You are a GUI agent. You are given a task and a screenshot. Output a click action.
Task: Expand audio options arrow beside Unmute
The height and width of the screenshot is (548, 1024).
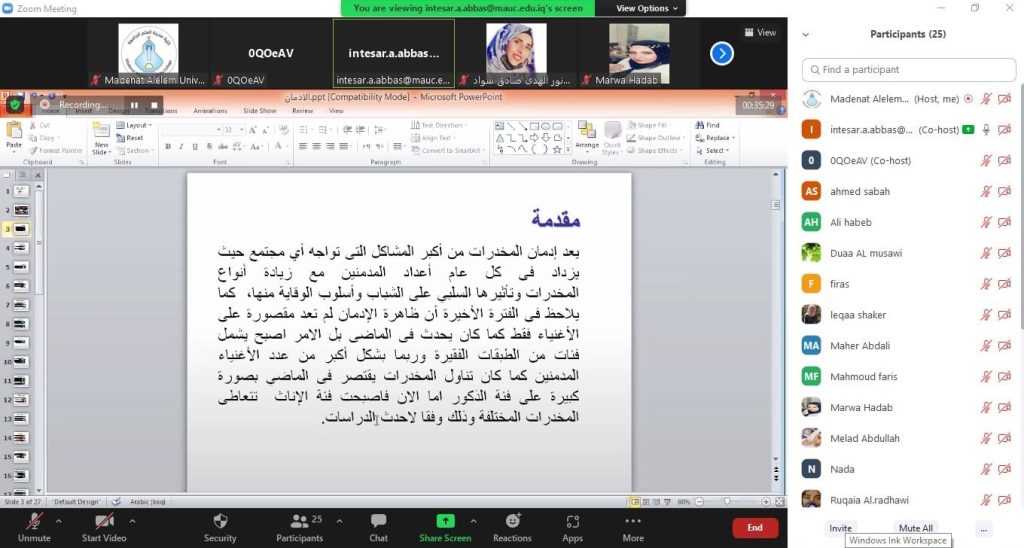click(59, 521)
